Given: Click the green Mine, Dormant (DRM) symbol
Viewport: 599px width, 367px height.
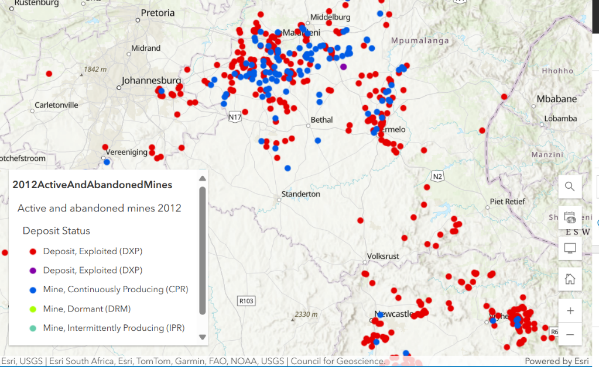Looking at the screenshot, I should [x=33, y=309].
